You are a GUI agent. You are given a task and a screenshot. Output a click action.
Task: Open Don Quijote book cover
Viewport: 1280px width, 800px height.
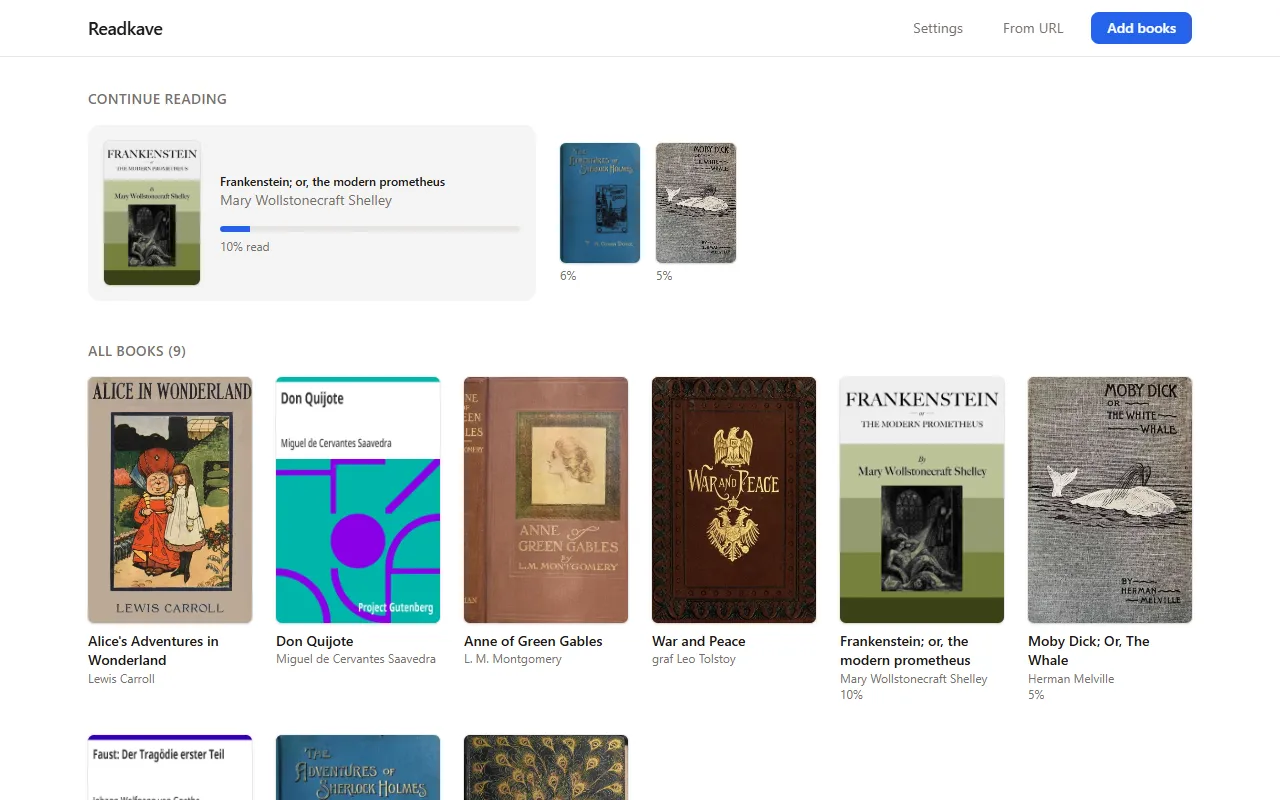point(358,500)
